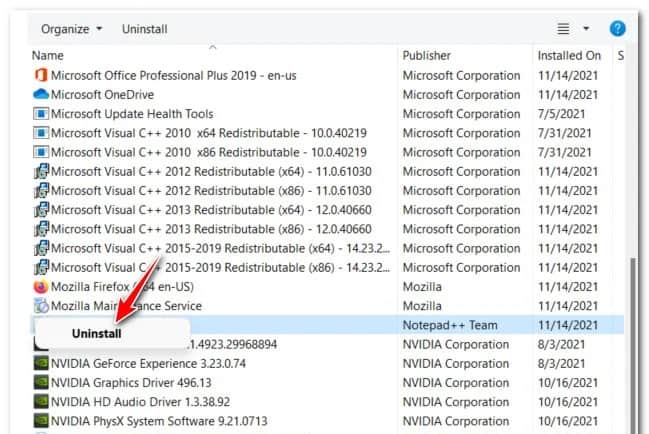Select Visual C++ 2010 x86 Redistributable - 10.0.40219
This screenshot has width=649, height=434.
click(209, 152)
